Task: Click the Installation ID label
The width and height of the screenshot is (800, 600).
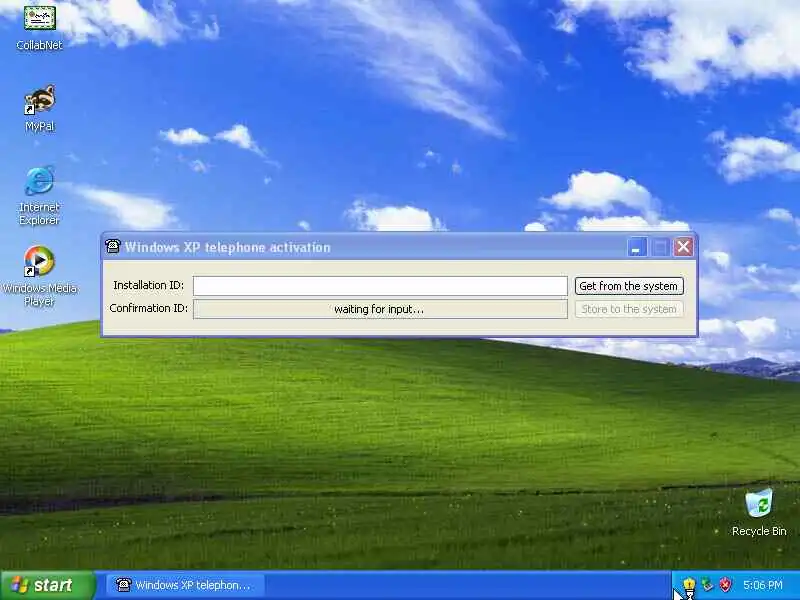Action: click(x=148, y=285)
